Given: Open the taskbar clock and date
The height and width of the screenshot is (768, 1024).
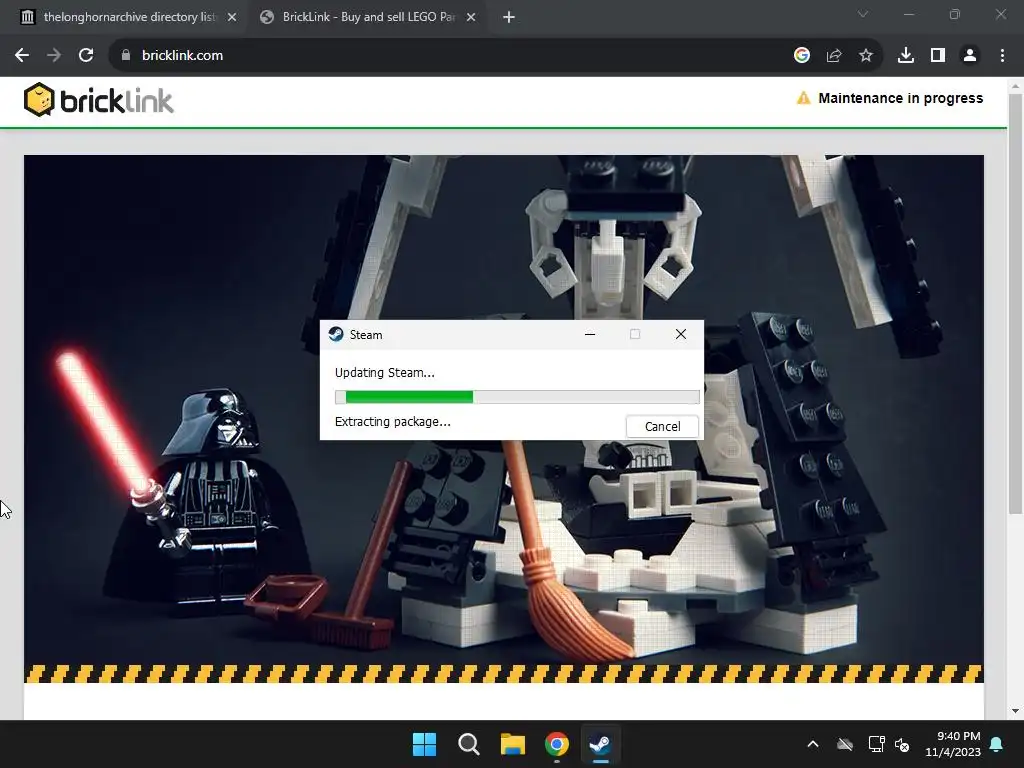Looking at the screenshot, I should pos(953,744).
